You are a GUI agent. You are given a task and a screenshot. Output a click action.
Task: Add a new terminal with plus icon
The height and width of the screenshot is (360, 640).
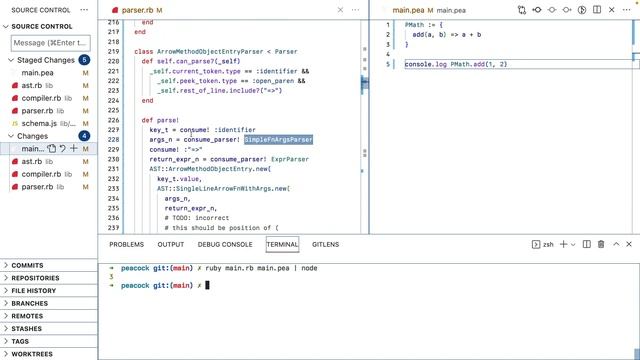point(563,244)
